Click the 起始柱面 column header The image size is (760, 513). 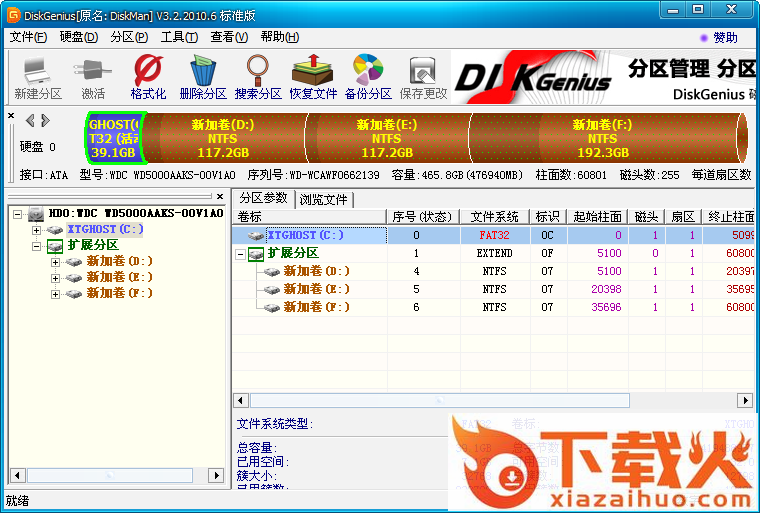[x=598, y=217]
